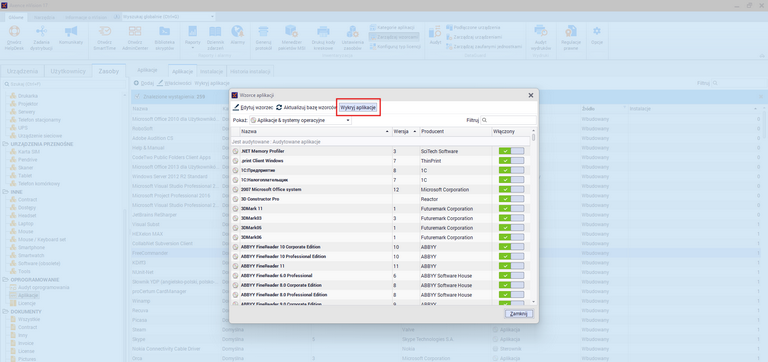Image resolution: width=768 pixels, height=362 pixels.
Task: Open Biblioteka skryptów in the ribbon
Action: [165, 38]
